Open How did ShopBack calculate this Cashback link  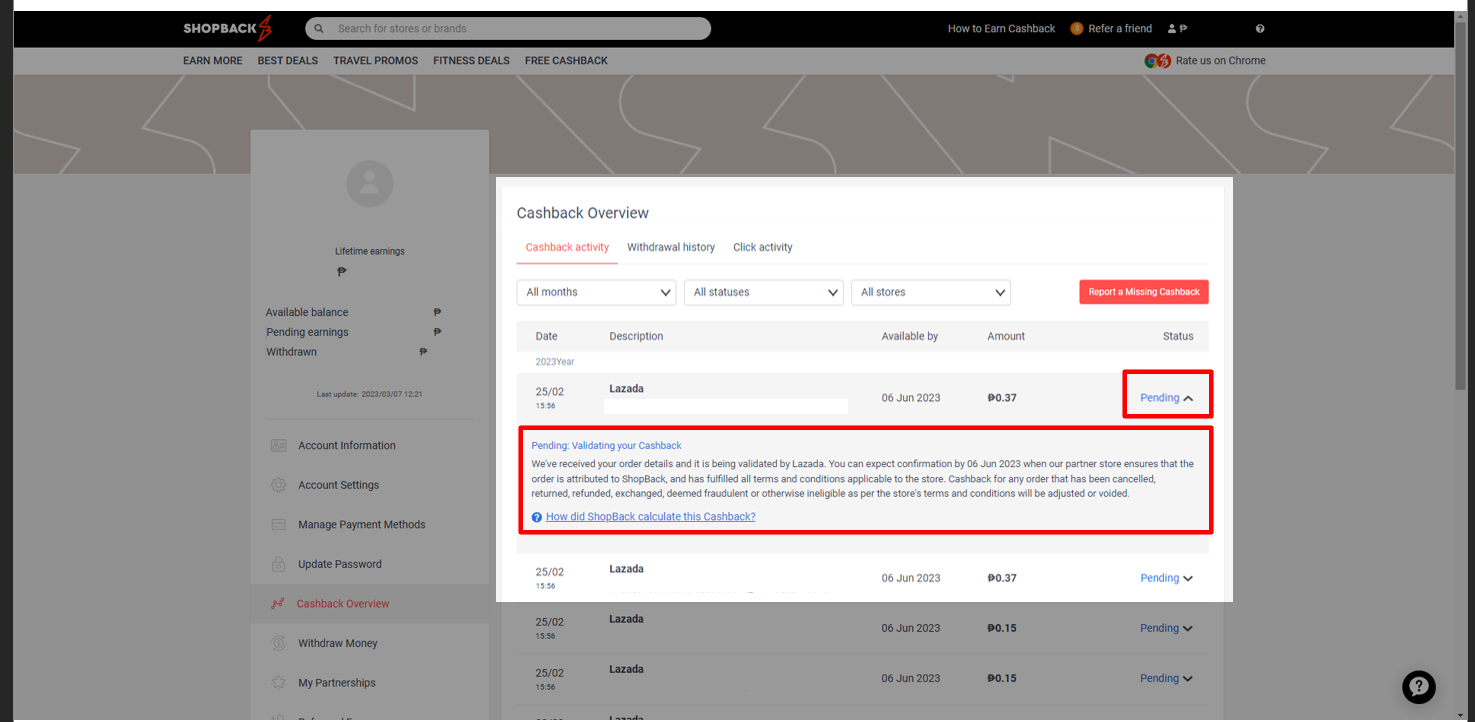(651, 517)
